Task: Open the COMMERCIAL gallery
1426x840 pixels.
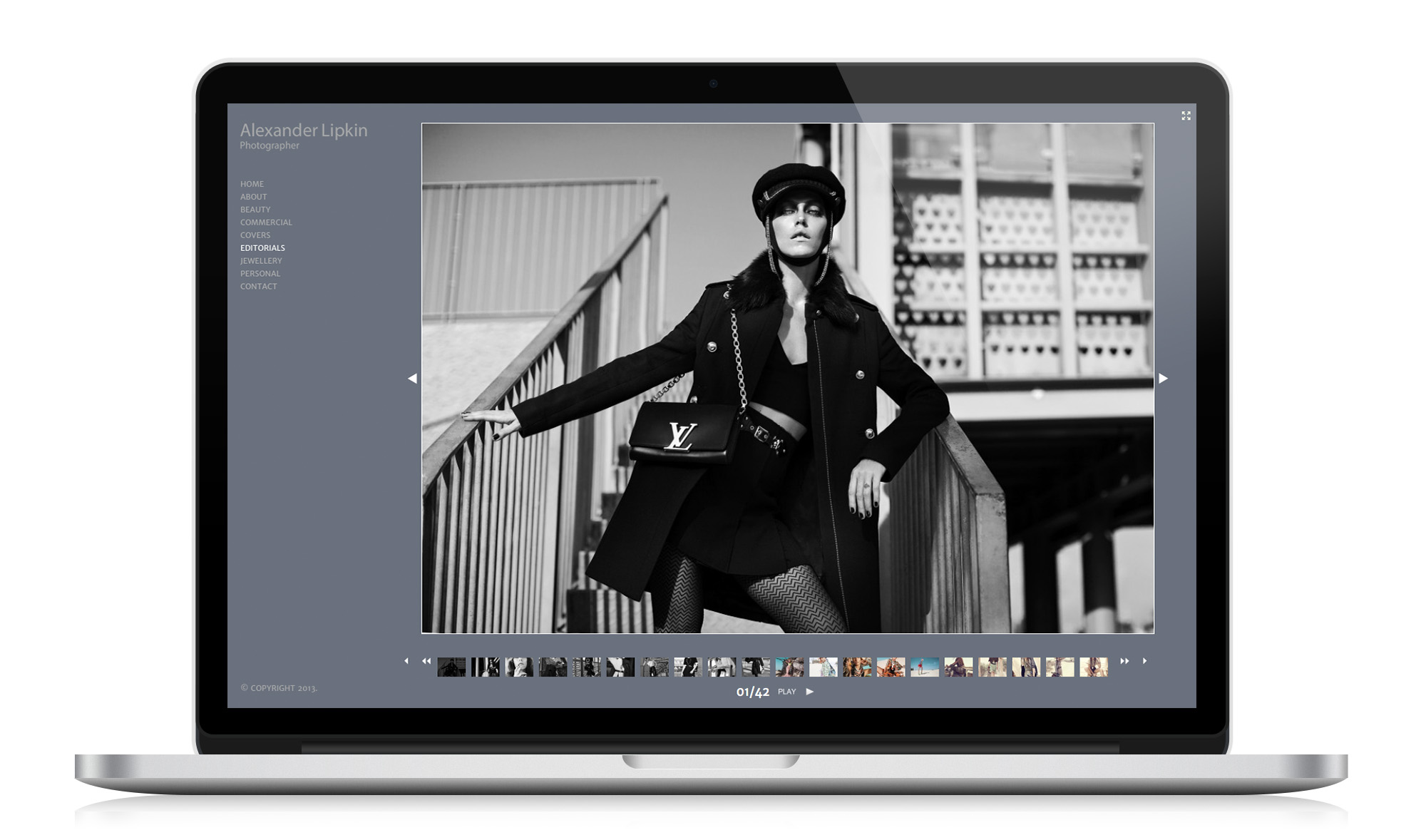Action: pos(266,222)
